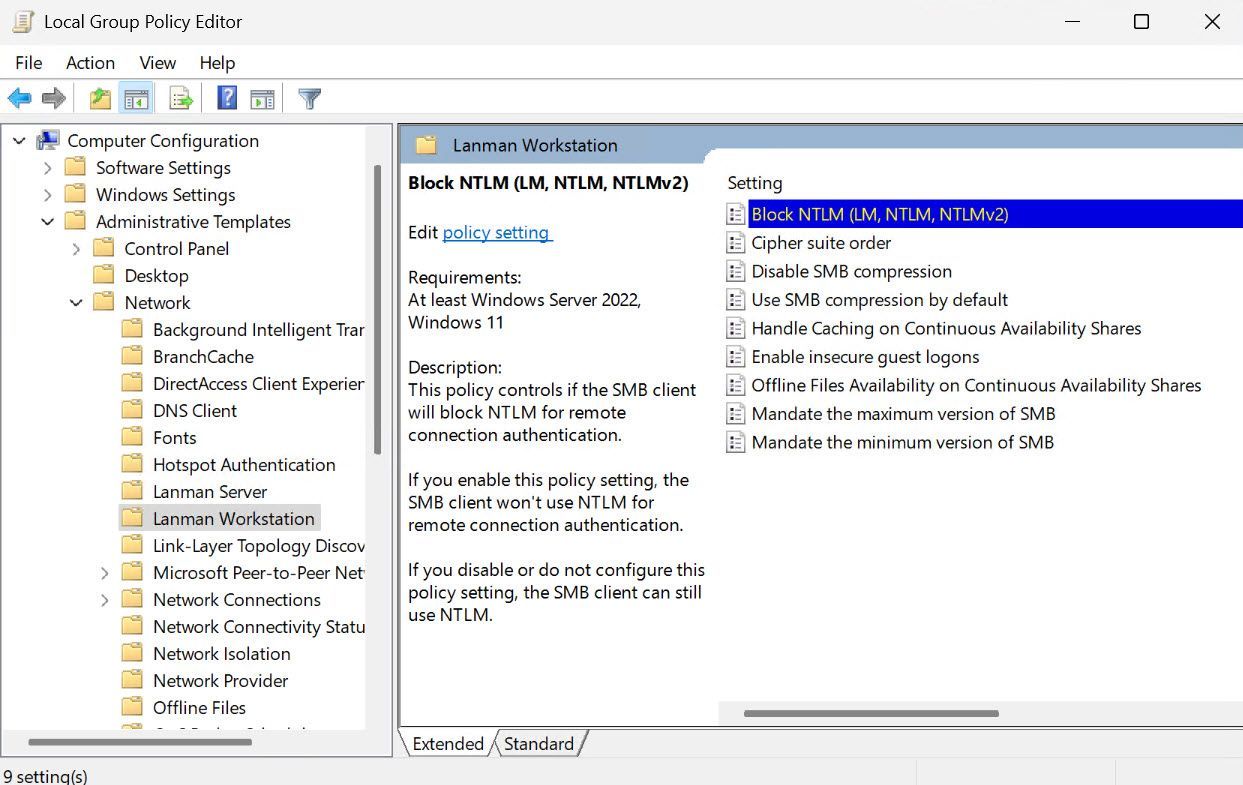Collapse the Administrative Templates node
1243x785 pixels.
(x=47, y=221)
